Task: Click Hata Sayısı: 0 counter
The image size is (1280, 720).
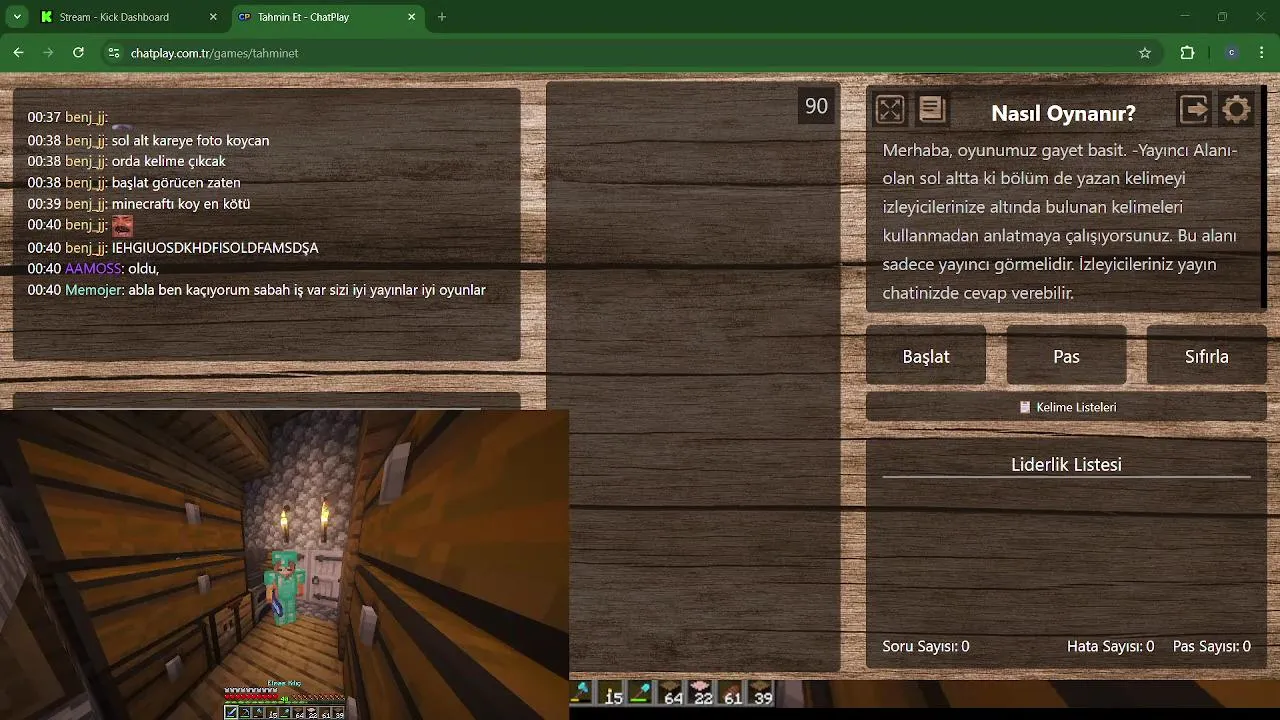Action: point(1110,646)
